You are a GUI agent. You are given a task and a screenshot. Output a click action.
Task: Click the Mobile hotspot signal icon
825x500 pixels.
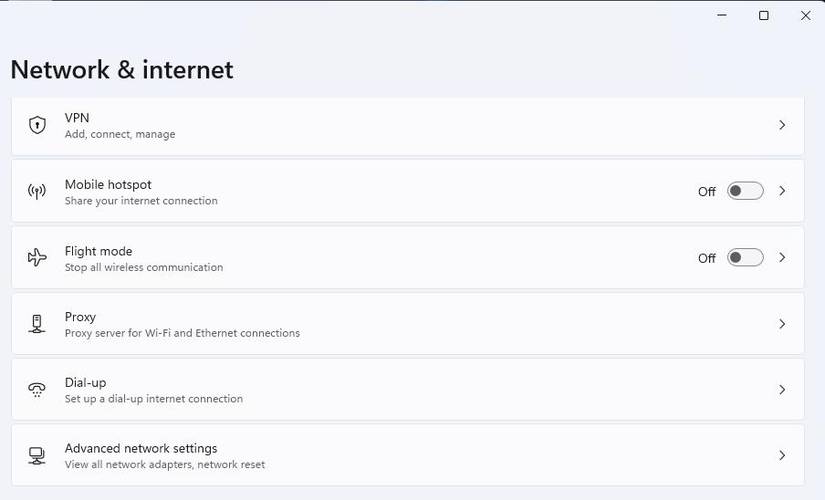pos(37,191)
